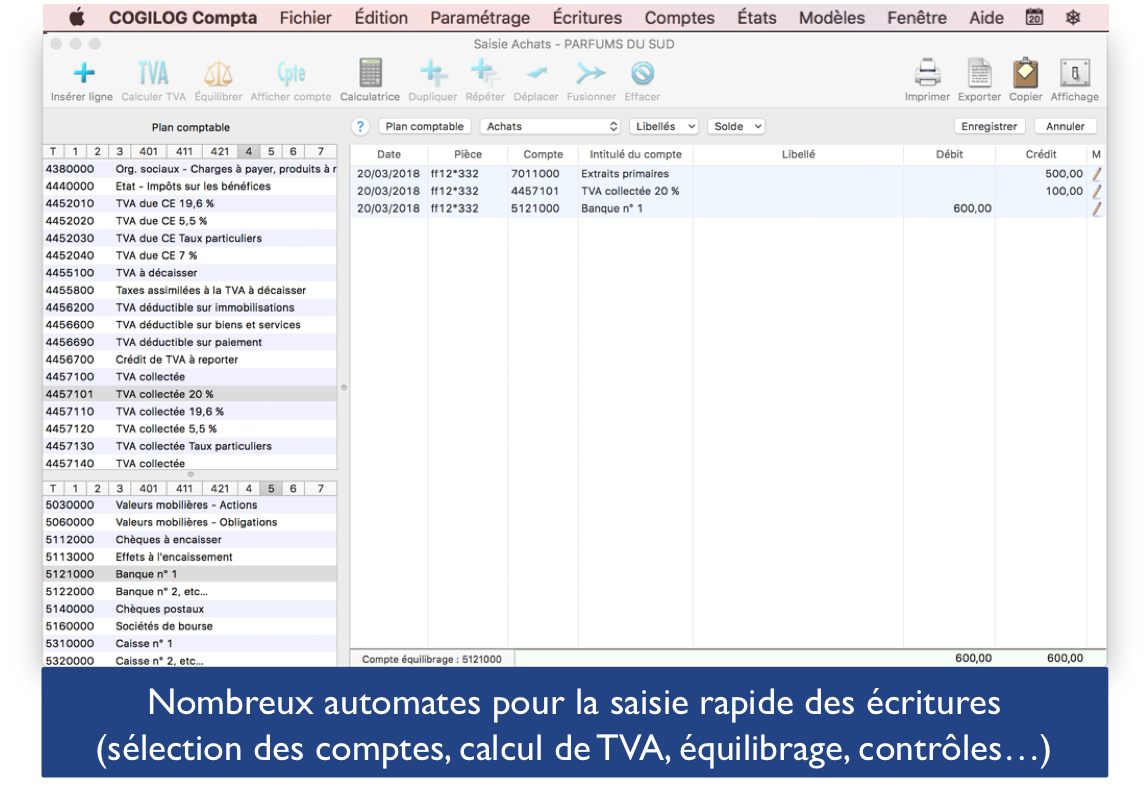Image resolution: width=1147 pixels, height=789 pixels.
Task: Open the États menu
Action: click(756, 18)
